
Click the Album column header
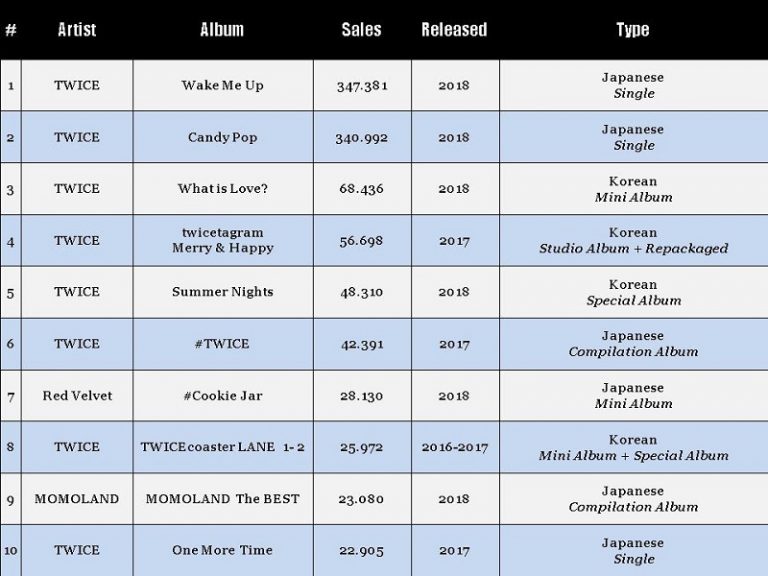click(x=222, y=29)
